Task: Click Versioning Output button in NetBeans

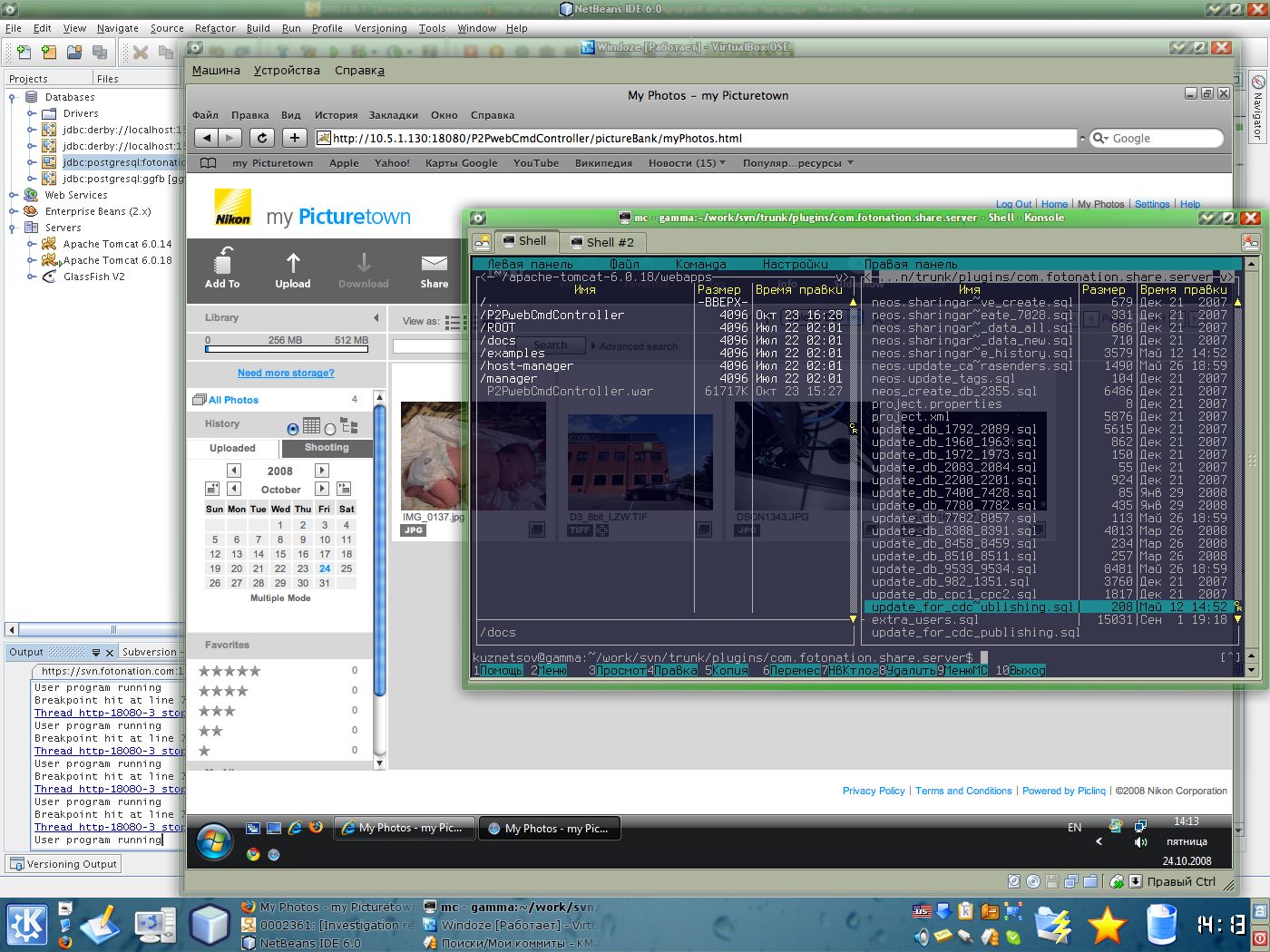Action: click(x=63, y=864)
